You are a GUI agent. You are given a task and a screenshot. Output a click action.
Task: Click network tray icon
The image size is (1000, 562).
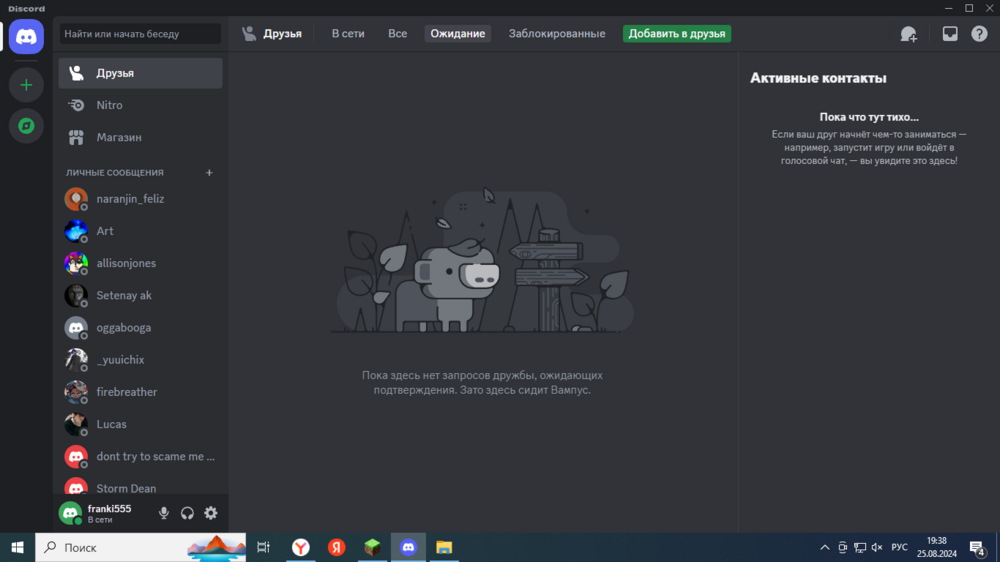coord(860,547)
